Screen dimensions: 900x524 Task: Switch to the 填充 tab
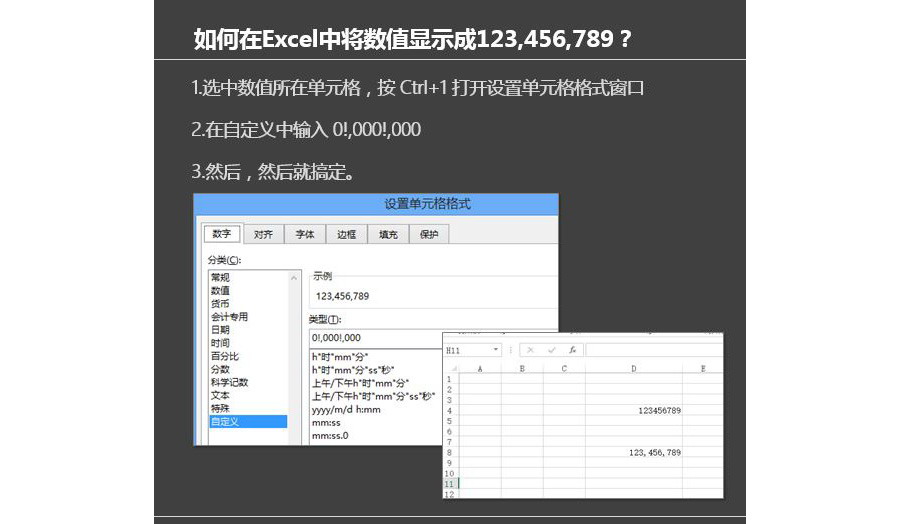coord(388,234)
